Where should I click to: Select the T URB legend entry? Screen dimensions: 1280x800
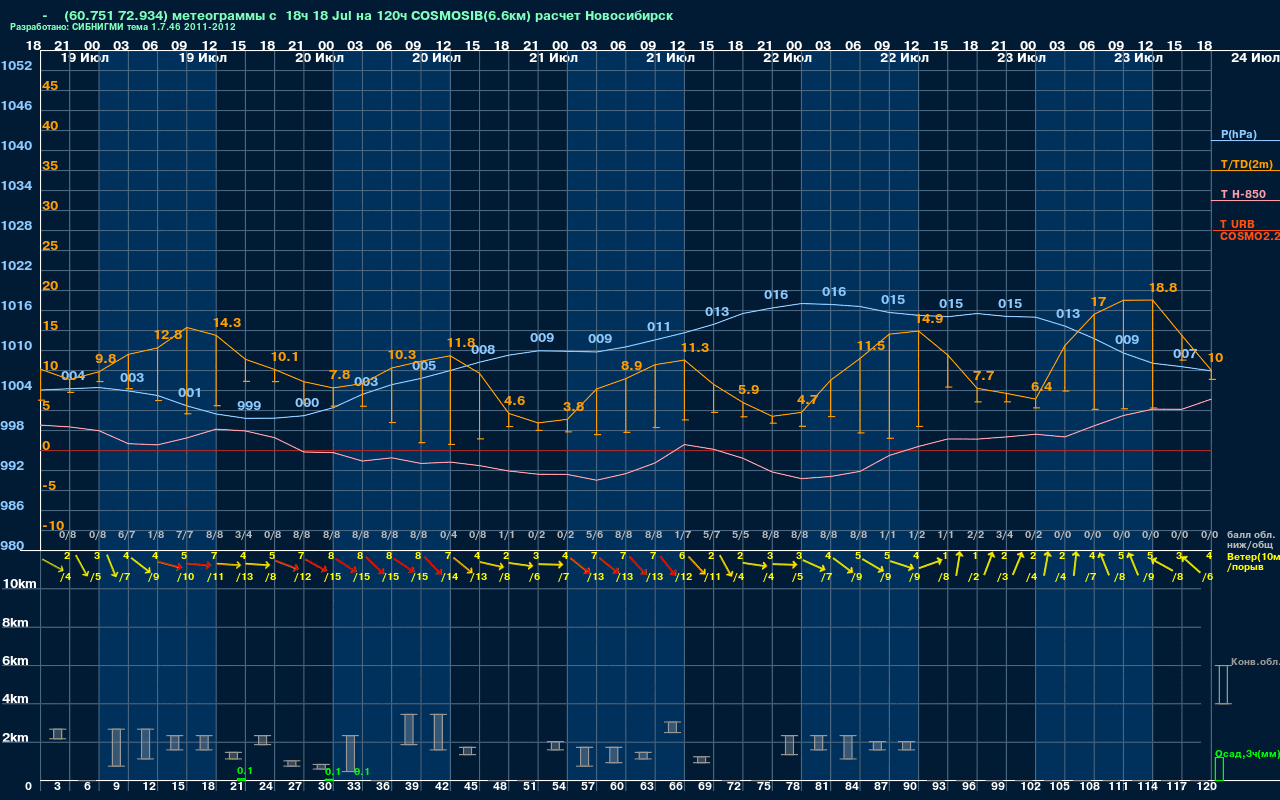point(1237,224)
